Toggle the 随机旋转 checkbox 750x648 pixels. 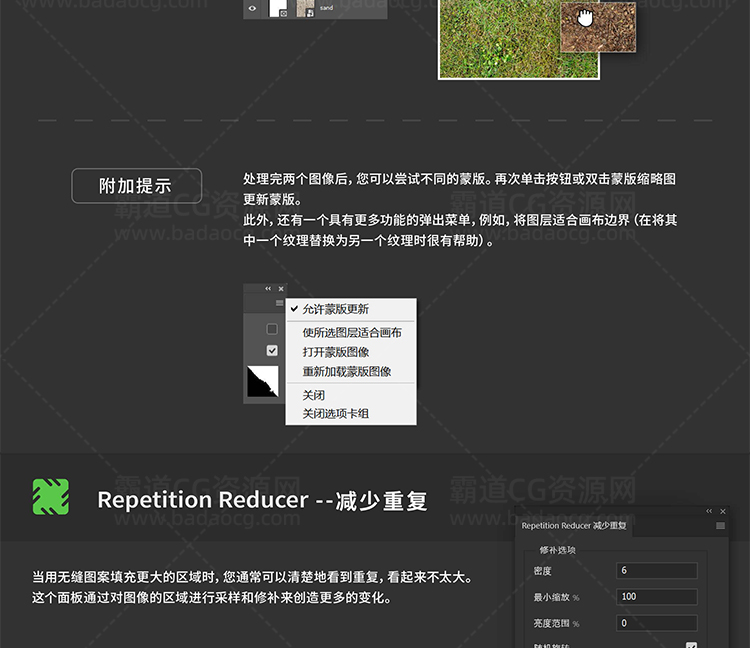691,646
